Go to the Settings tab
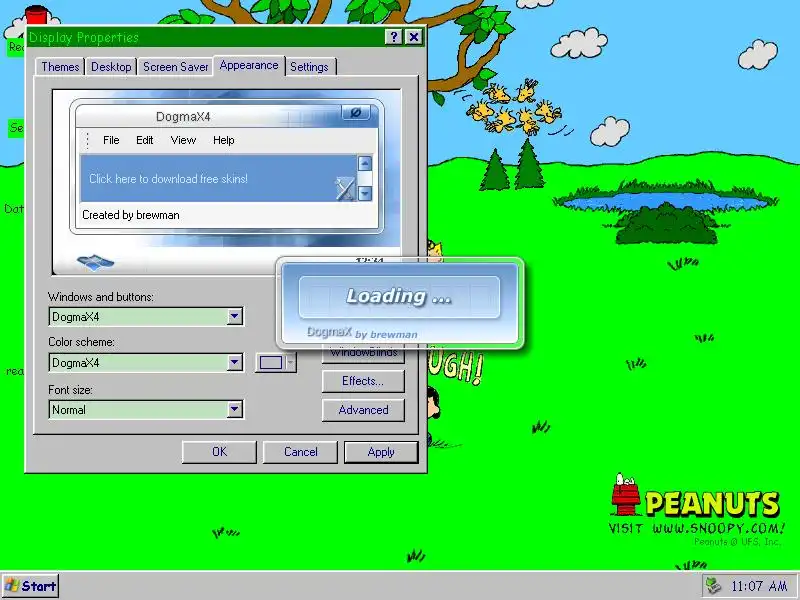The width and height of the screenshot is (800, 600). [309, 67]
